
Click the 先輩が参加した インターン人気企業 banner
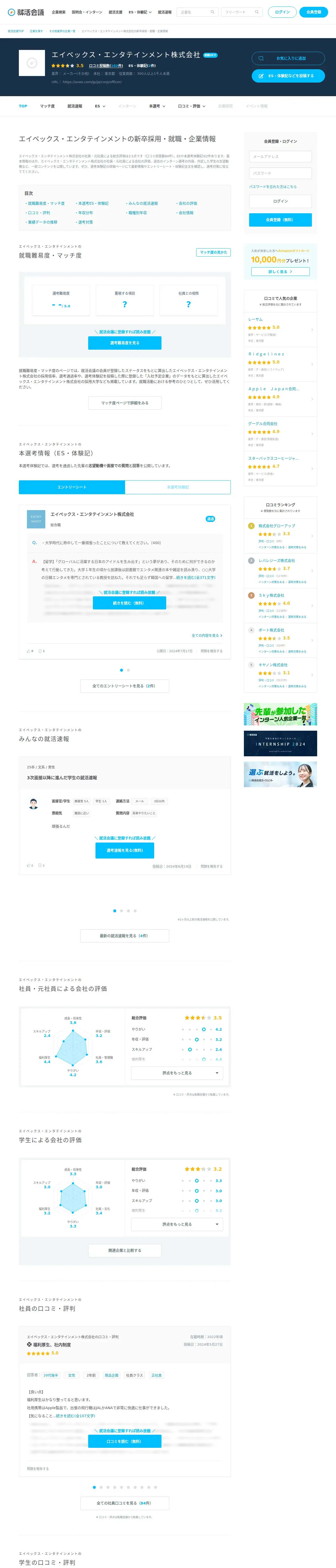(x=281, y=714)
